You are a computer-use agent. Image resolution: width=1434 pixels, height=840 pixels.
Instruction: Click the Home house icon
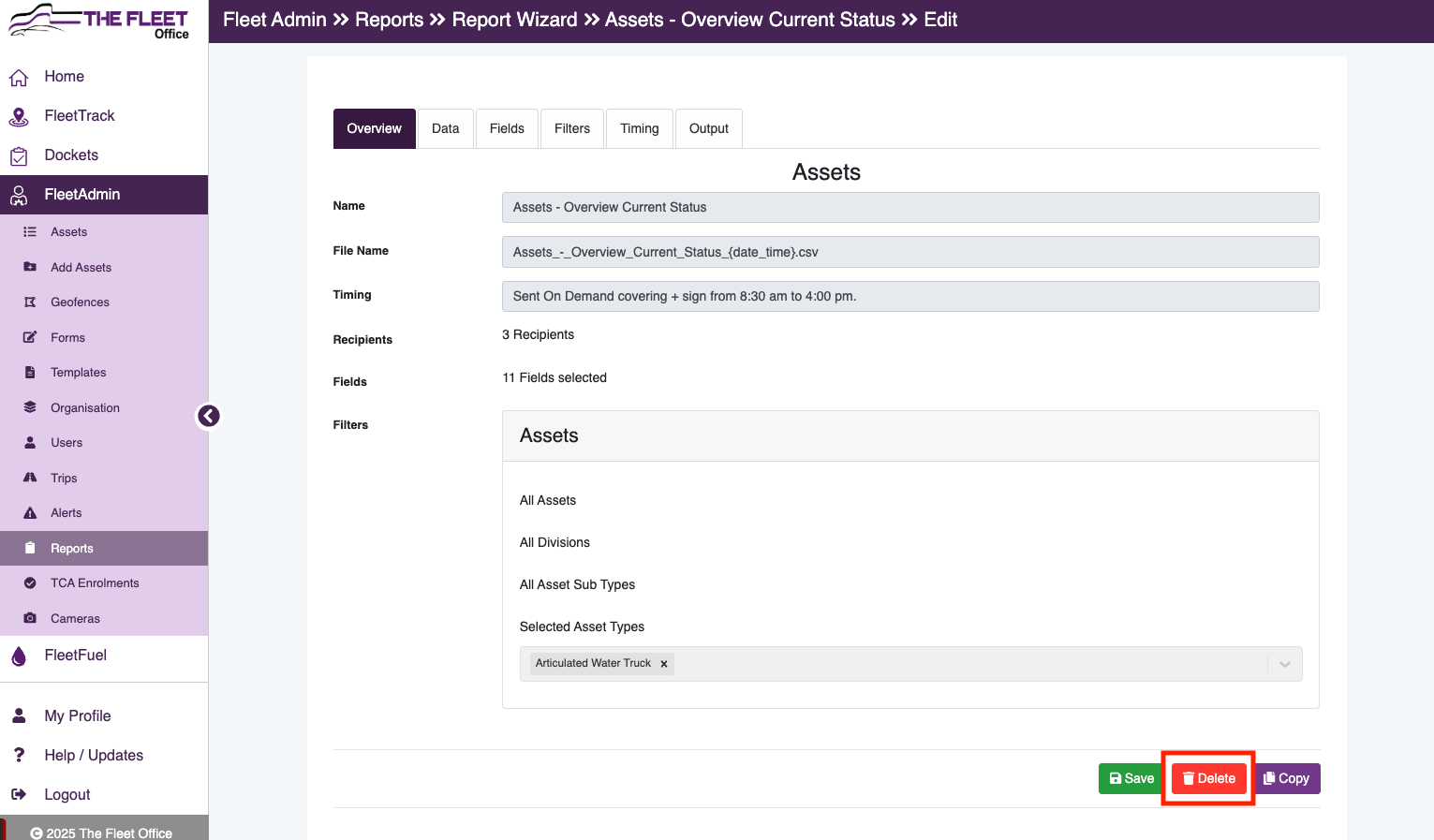[x=19, y=78]
